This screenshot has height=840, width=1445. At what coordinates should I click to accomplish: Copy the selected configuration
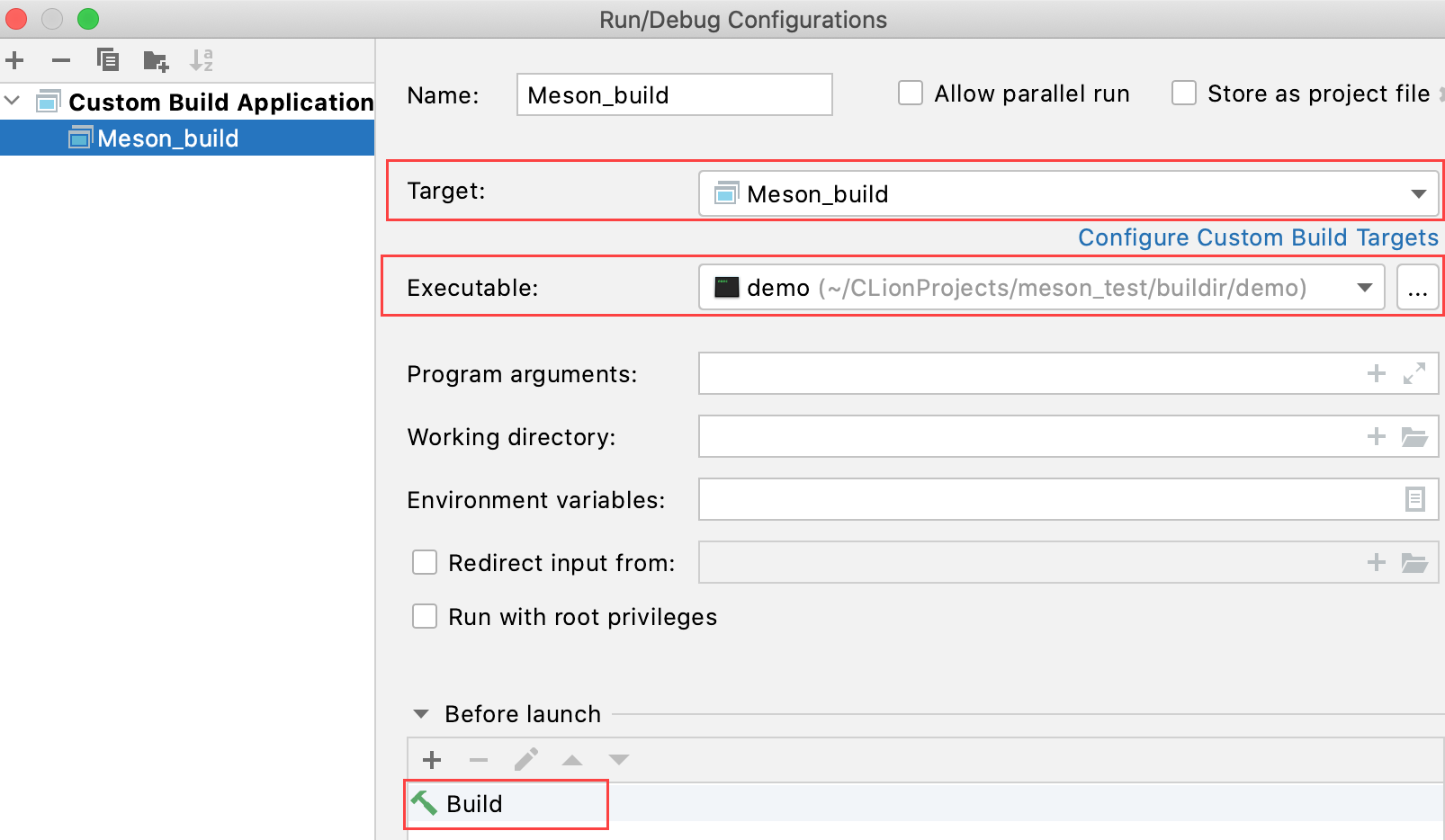[108, 60]
